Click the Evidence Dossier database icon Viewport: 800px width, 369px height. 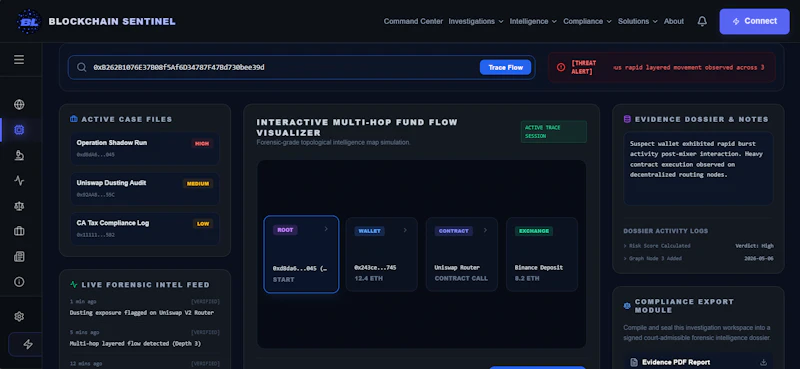click(627, 119)
